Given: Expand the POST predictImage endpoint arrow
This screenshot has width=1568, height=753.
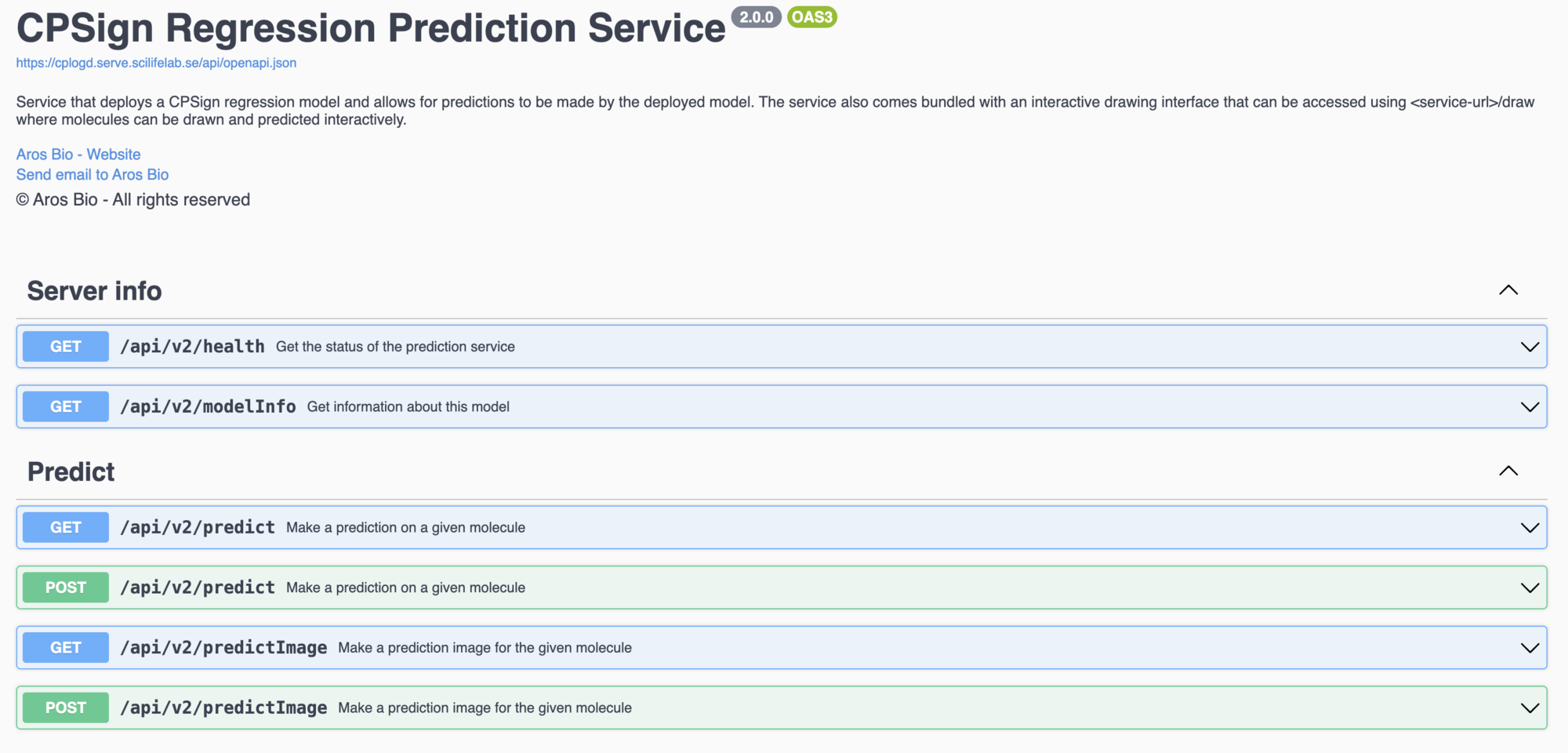Looking at the screenshot, I should click(x=1529, y=708).
